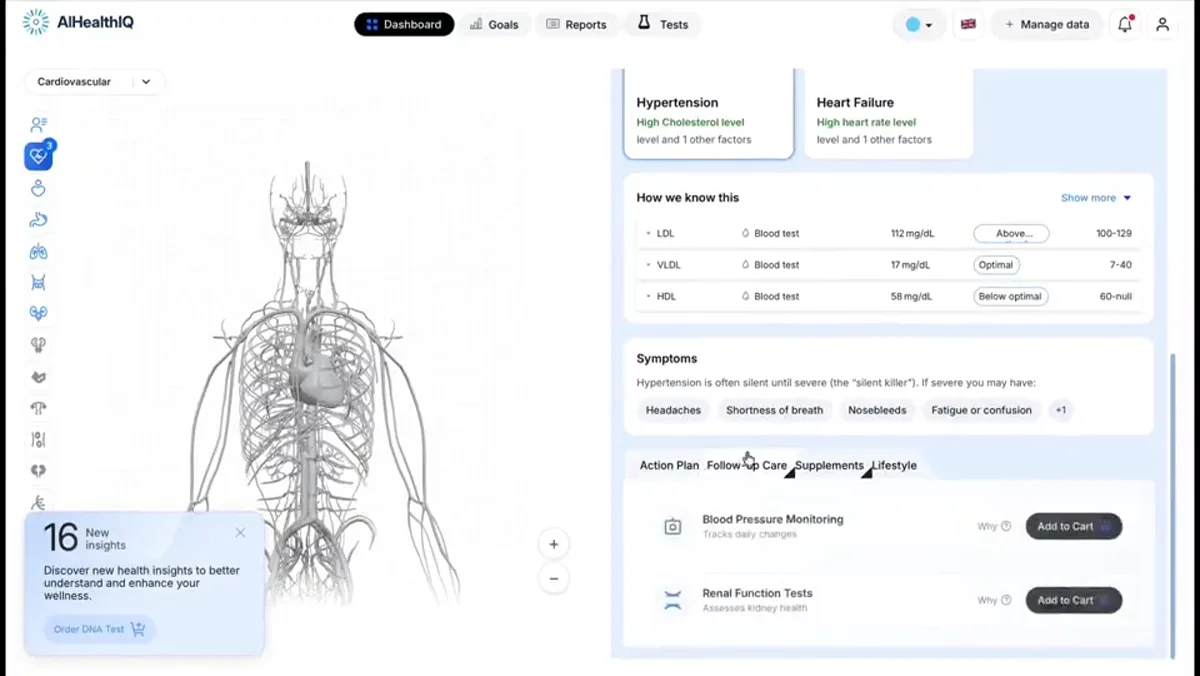Click the 112 mg/dL LDL value
Screen dimensions: 1200x676
(912, 233)
